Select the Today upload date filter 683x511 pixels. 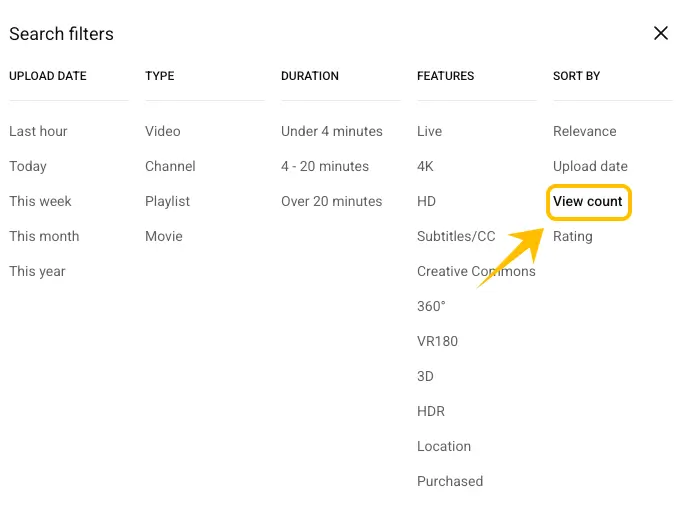[28, 166]
